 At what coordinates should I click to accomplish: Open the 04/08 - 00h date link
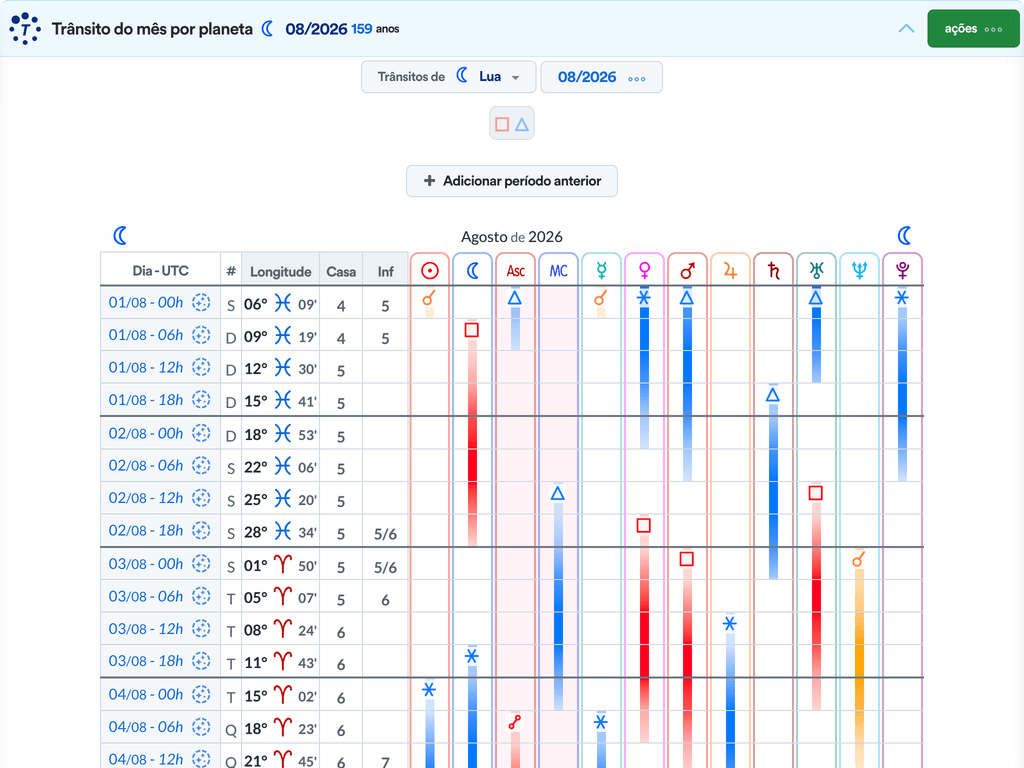146,694
